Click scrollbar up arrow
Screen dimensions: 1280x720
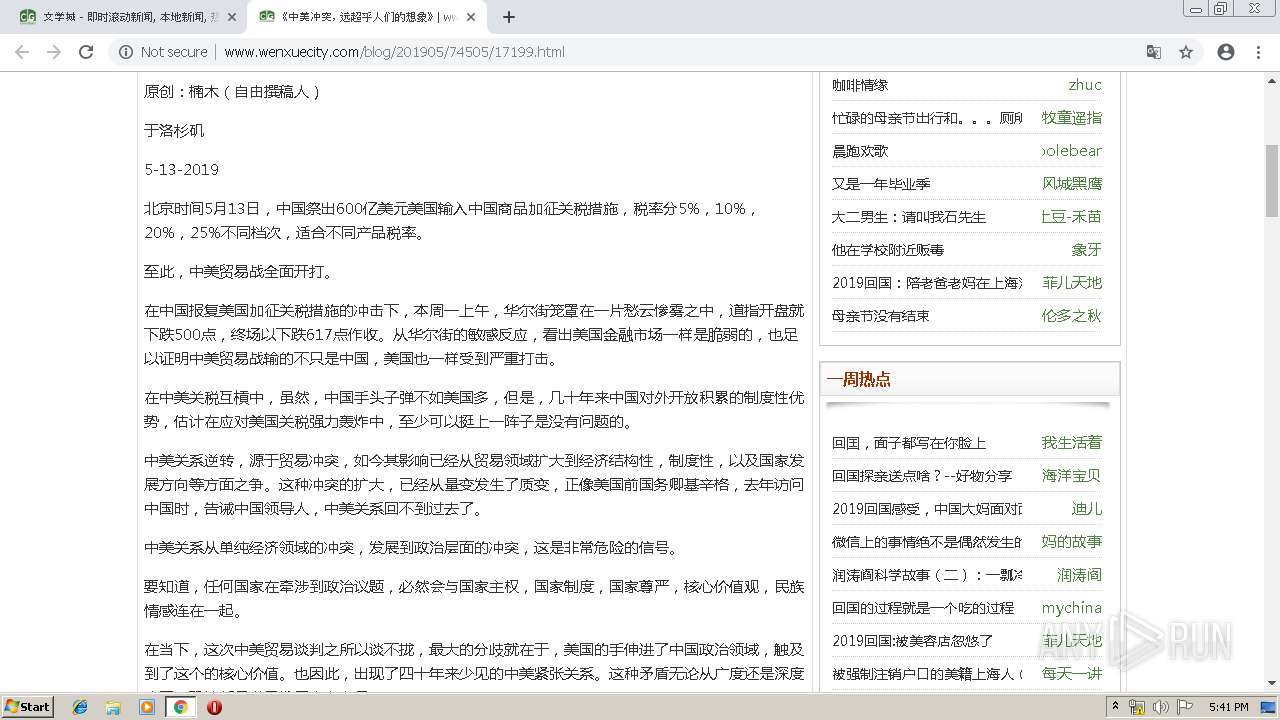pos(1272,79)
